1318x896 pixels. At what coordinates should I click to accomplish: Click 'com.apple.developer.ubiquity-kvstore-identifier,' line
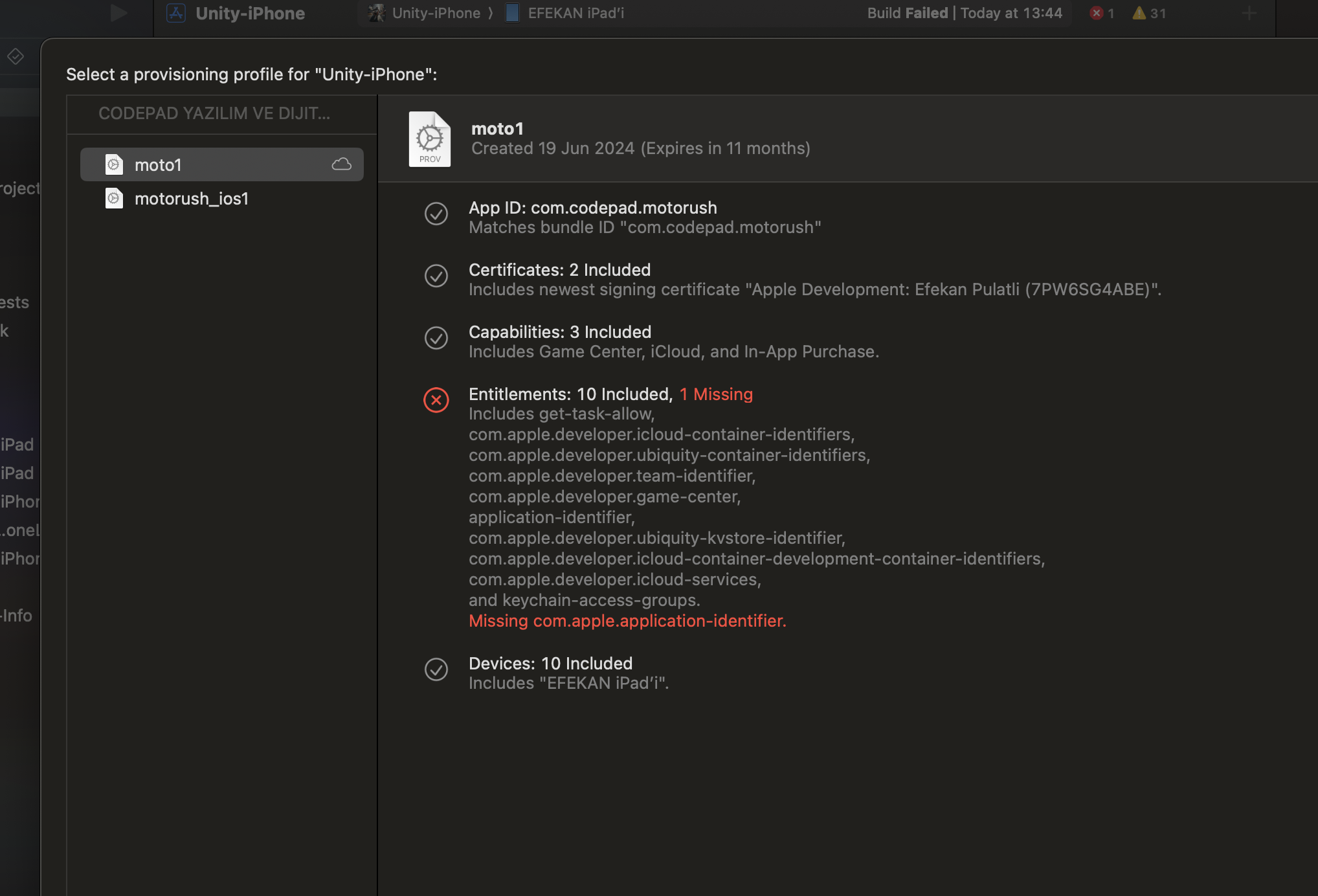[657, 538]
